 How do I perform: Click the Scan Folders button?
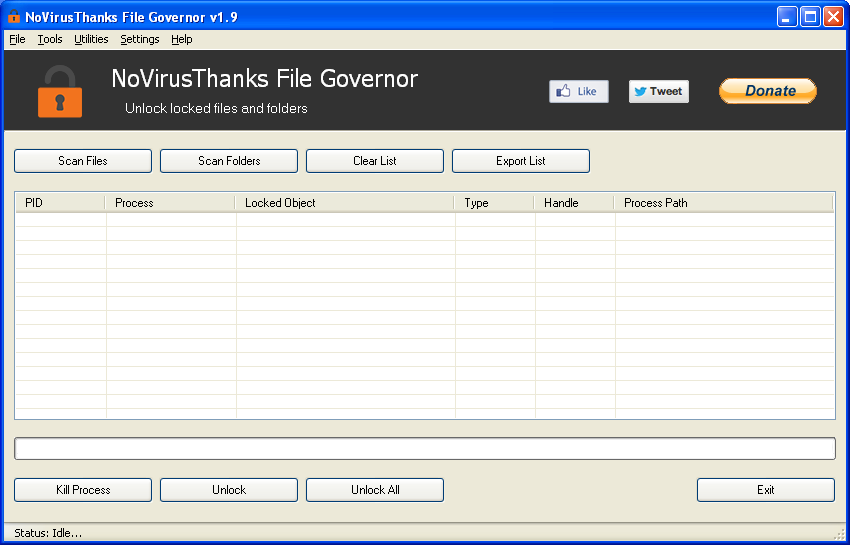pyautogui.click(x=229, y=161)
